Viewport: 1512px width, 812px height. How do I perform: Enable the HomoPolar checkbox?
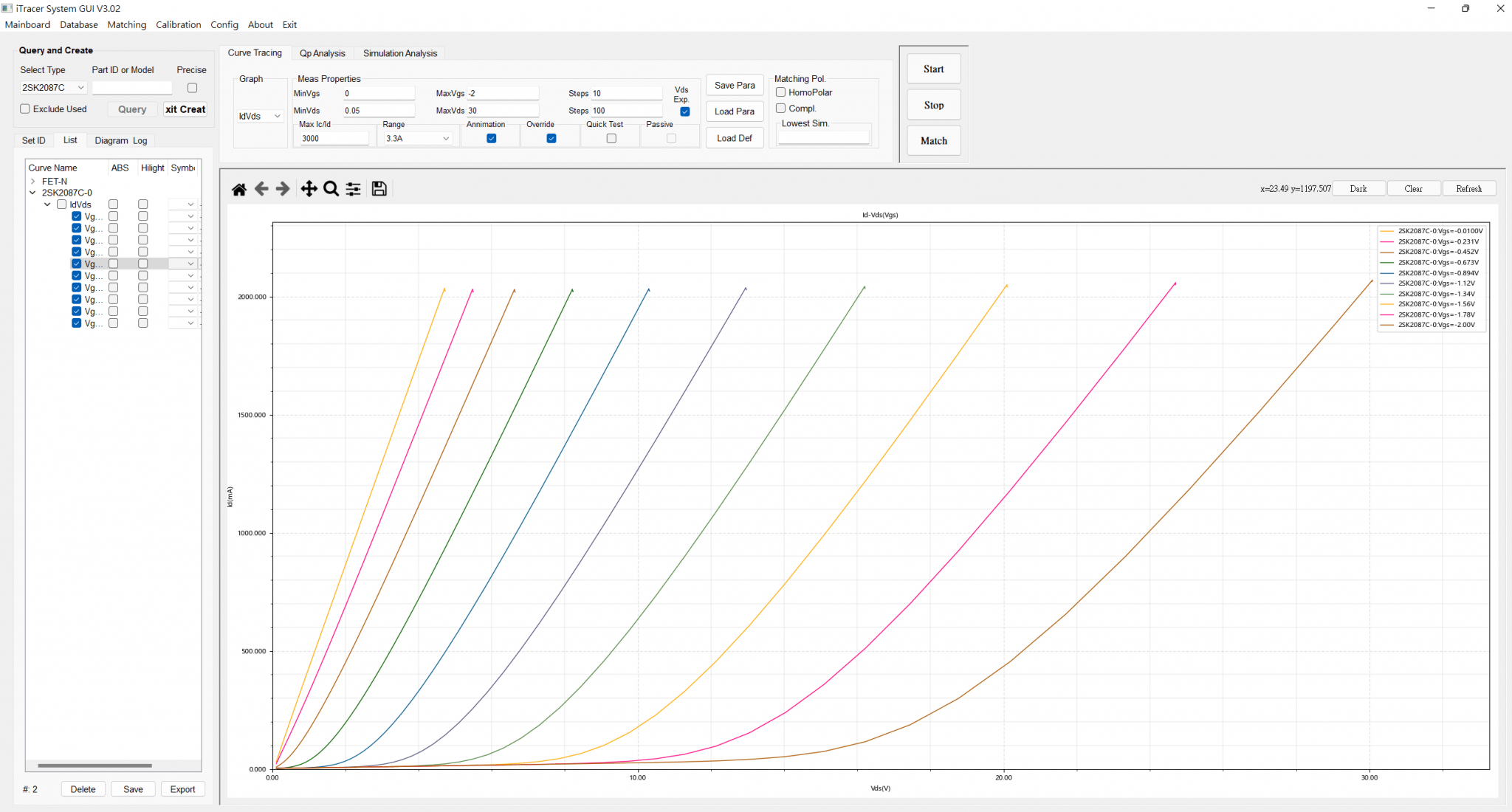tap(780, 92)
